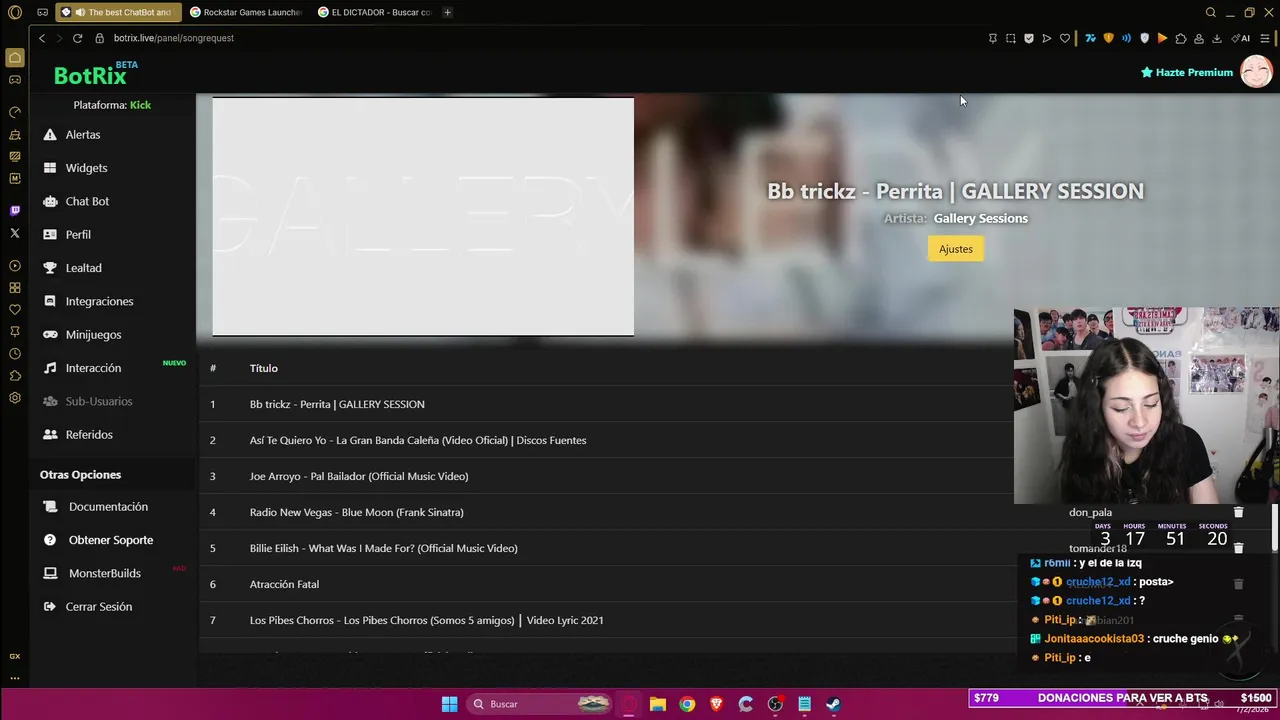Open Interacción section in sidebar
Screen dimensions: 1280x720
pyautogui.click(x=93, y=368)
